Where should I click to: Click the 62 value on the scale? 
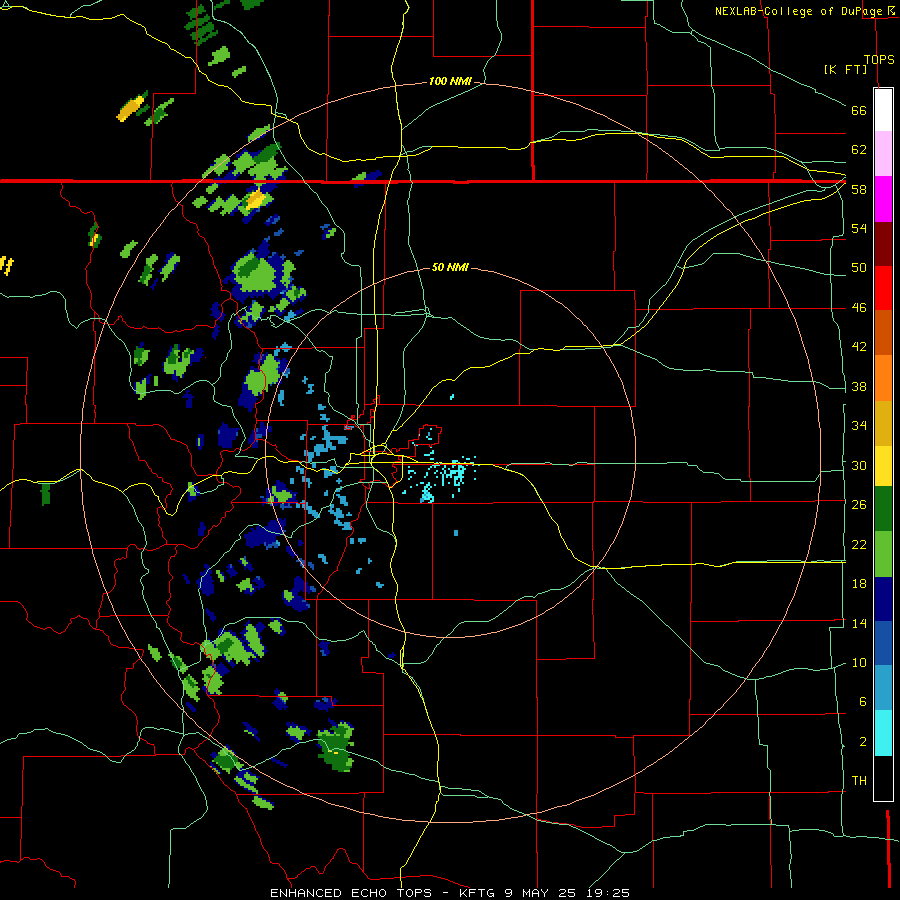(x=859, y=150)
